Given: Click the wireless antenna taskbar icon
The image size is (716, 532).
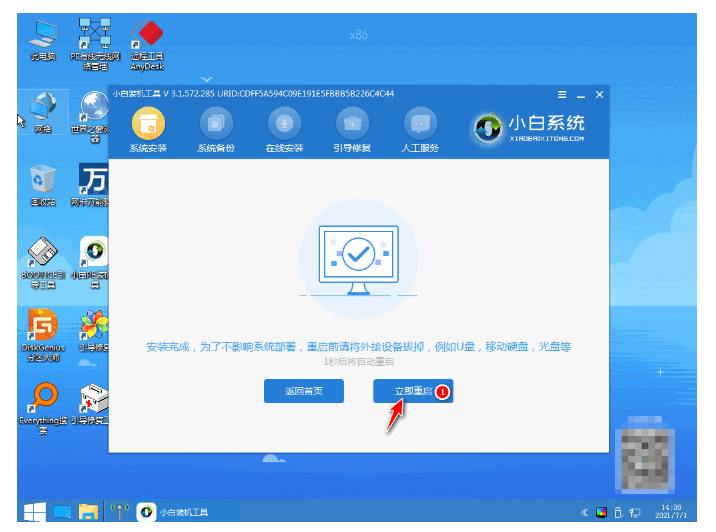Looking at the screenshot, I should [x=120, y=511].
